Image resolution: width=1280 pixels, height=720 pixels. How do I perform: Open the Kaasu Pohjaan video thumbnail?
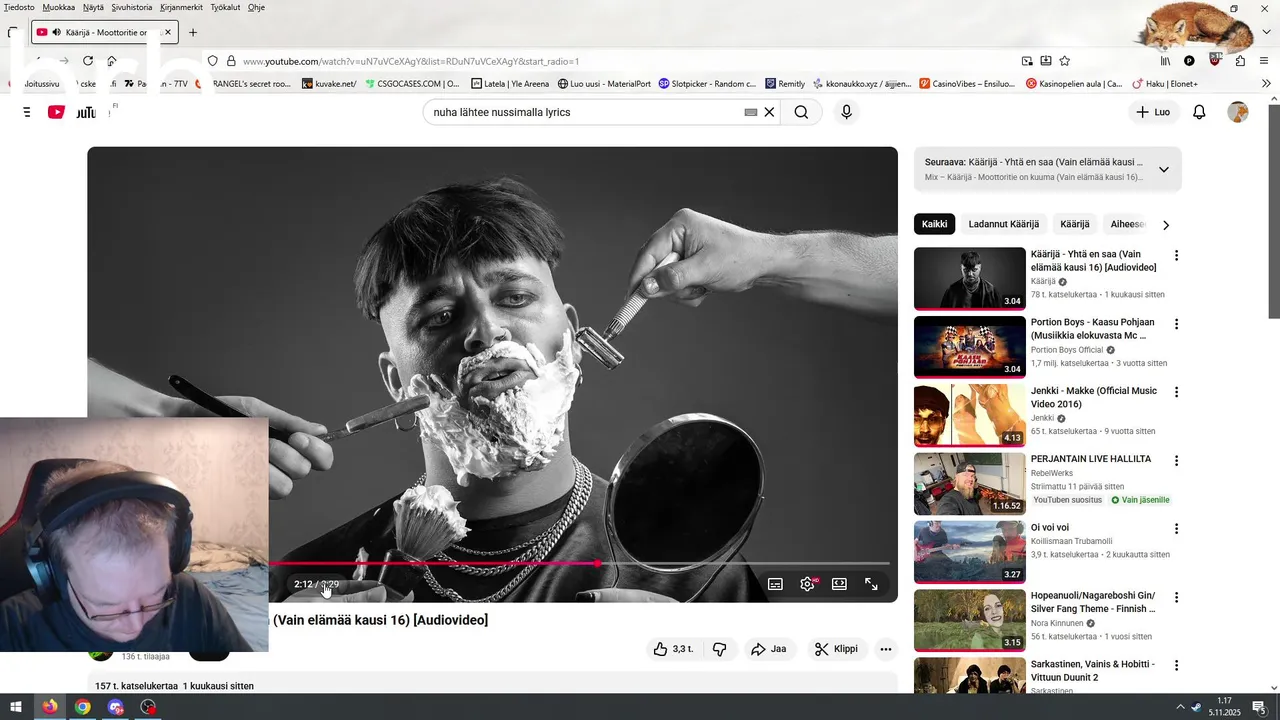pyautogui.click(x=969, y=347)
